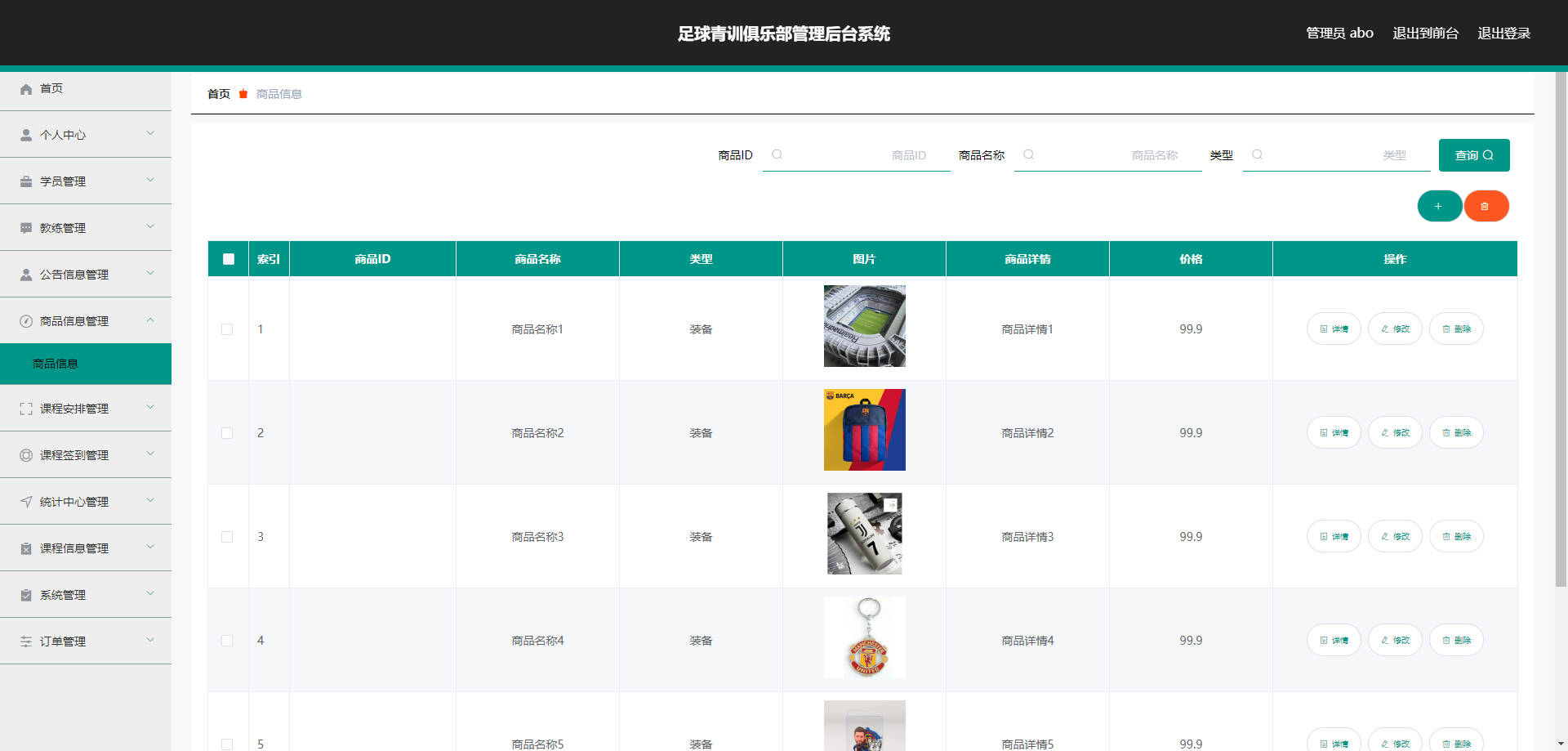Screen dimensions: 1568x751
Task: Click the page vertical scrollbar
Action: point(1561,329)
